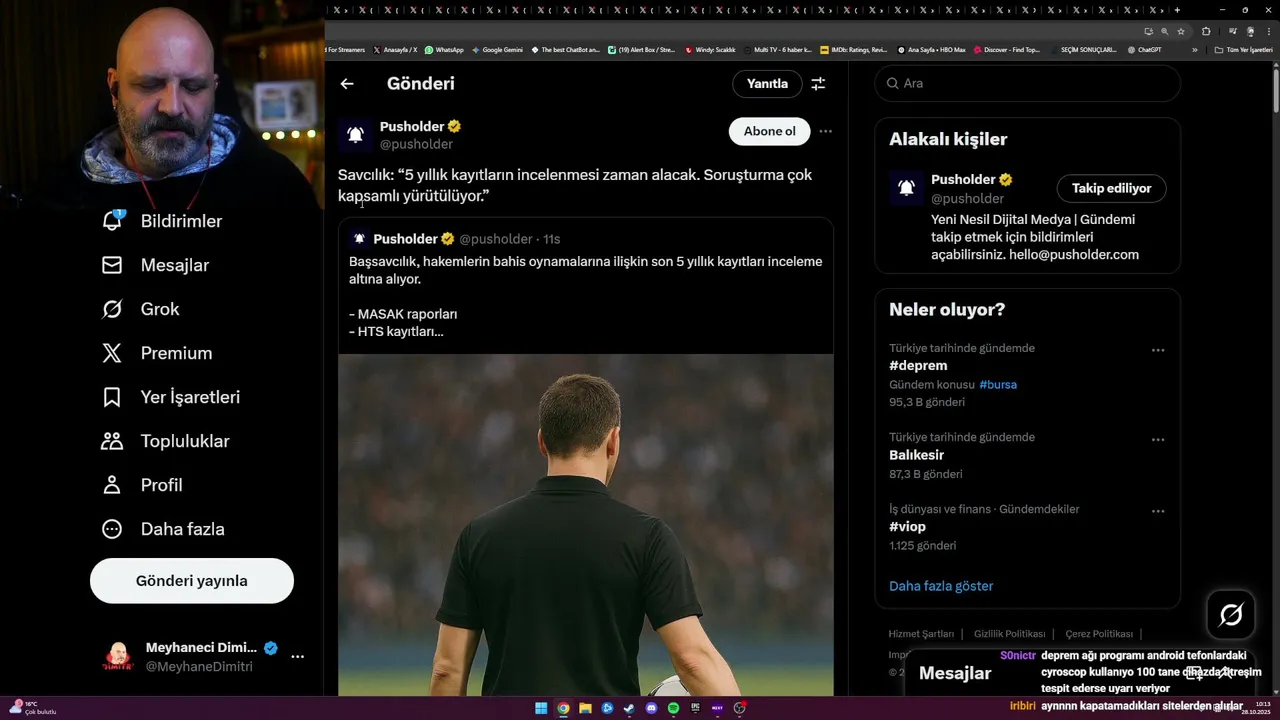Click Abone ol button
Viewport: 1280px width, 720px height.
point(770,131)
